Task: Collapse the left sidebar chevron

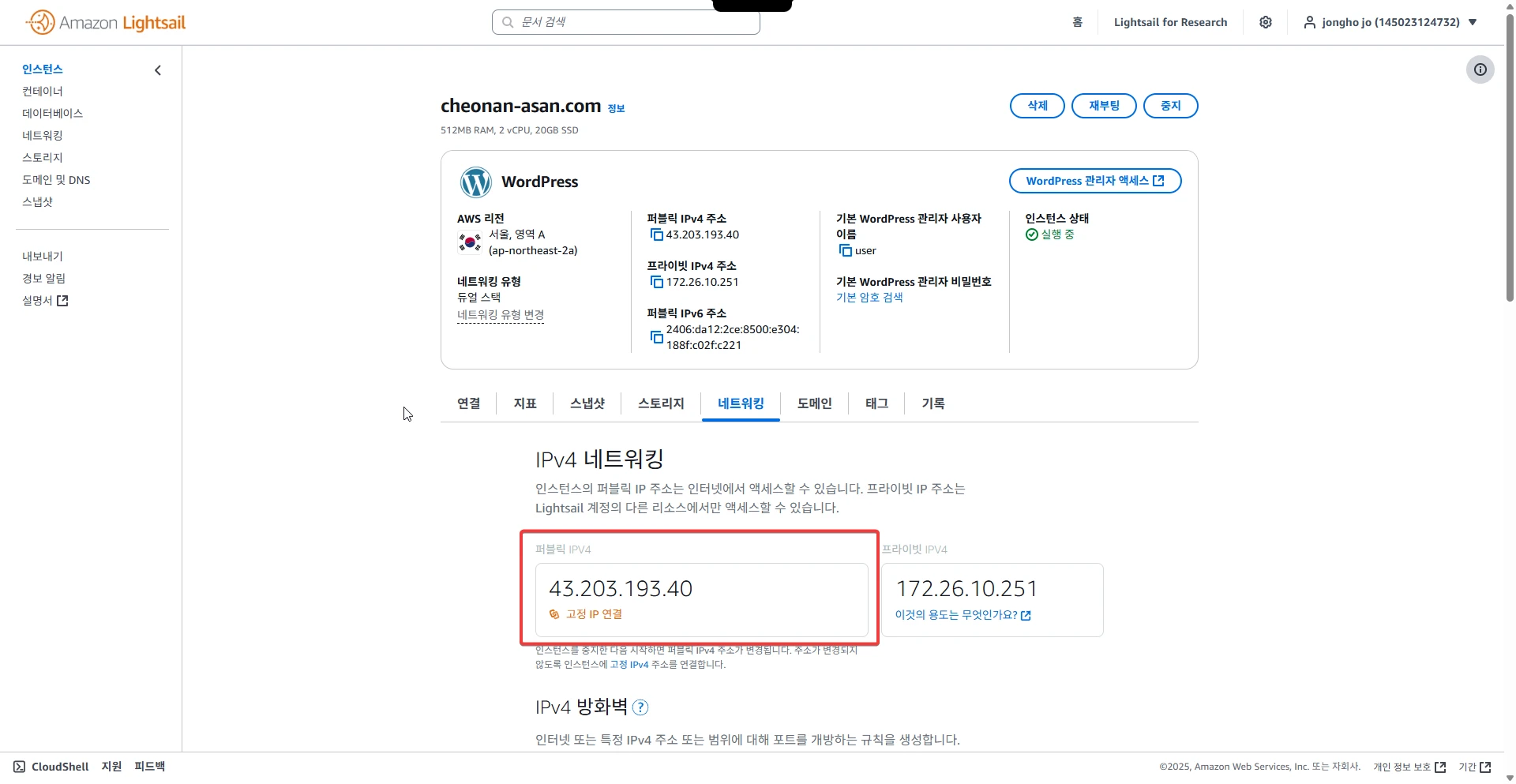Action: (x=158, y=70)
